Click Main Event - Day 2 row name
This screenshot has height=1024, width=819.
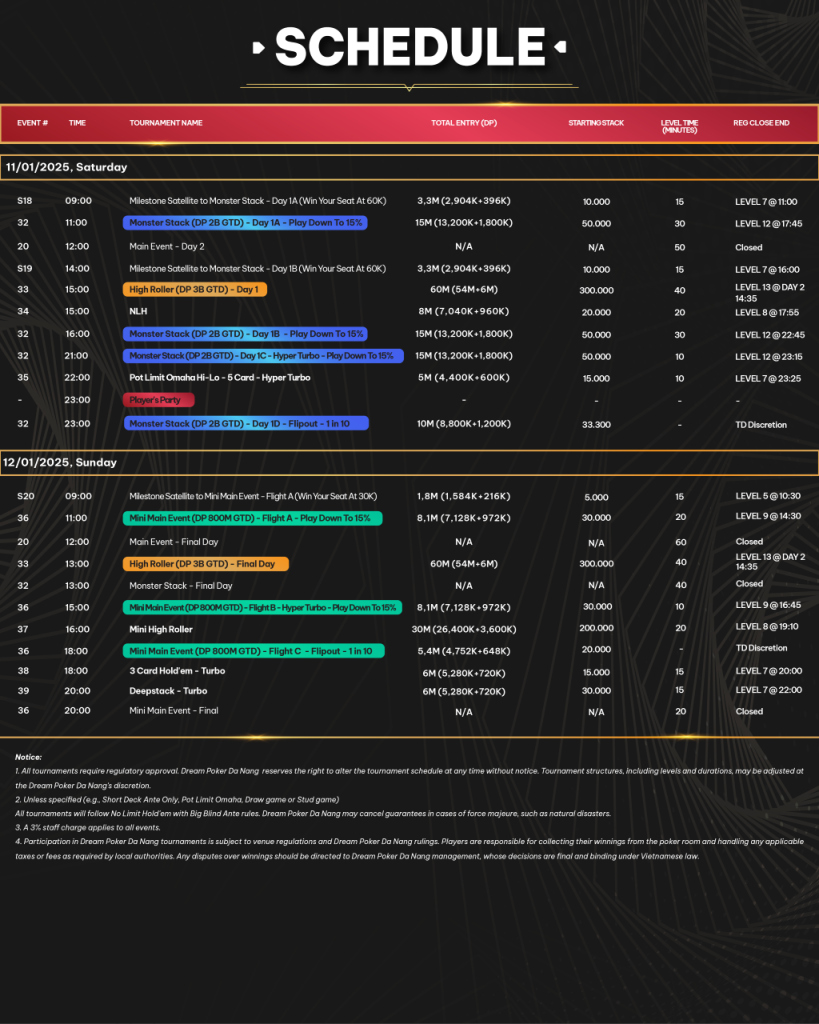(x=167, y=247)
